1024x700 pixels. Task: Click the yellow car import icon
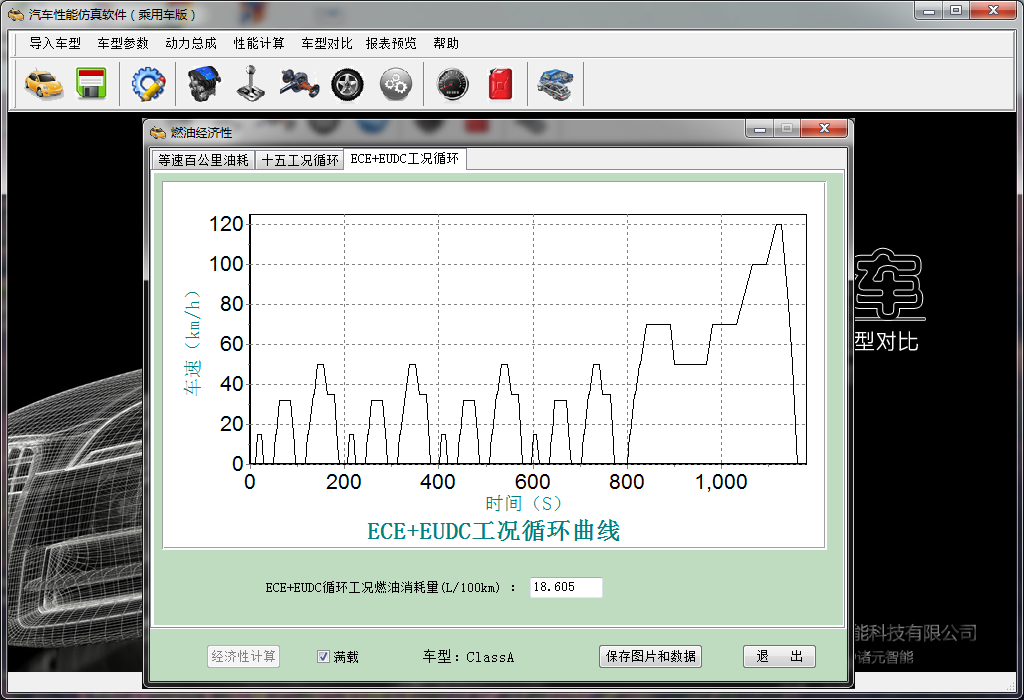[x=44, y=84]
